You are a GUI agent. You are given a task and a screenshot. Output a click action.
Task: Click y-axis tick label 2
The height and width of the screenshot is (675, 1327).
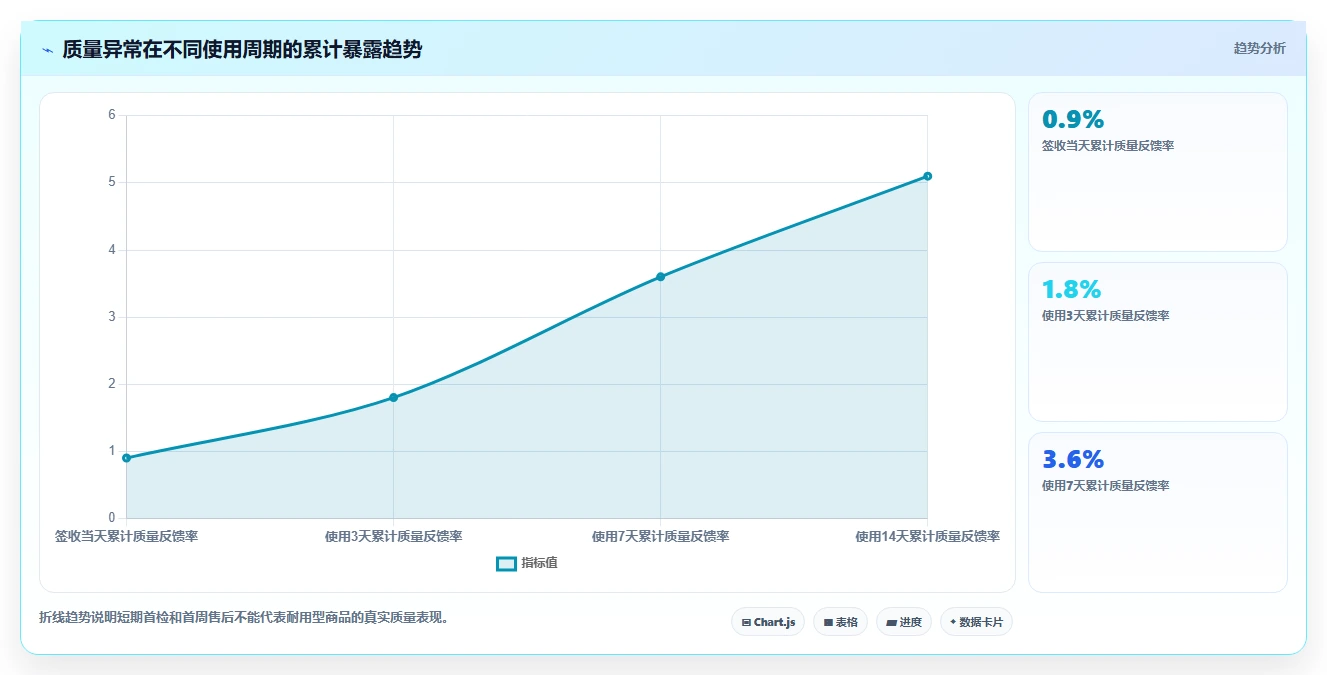coord(112,384)
